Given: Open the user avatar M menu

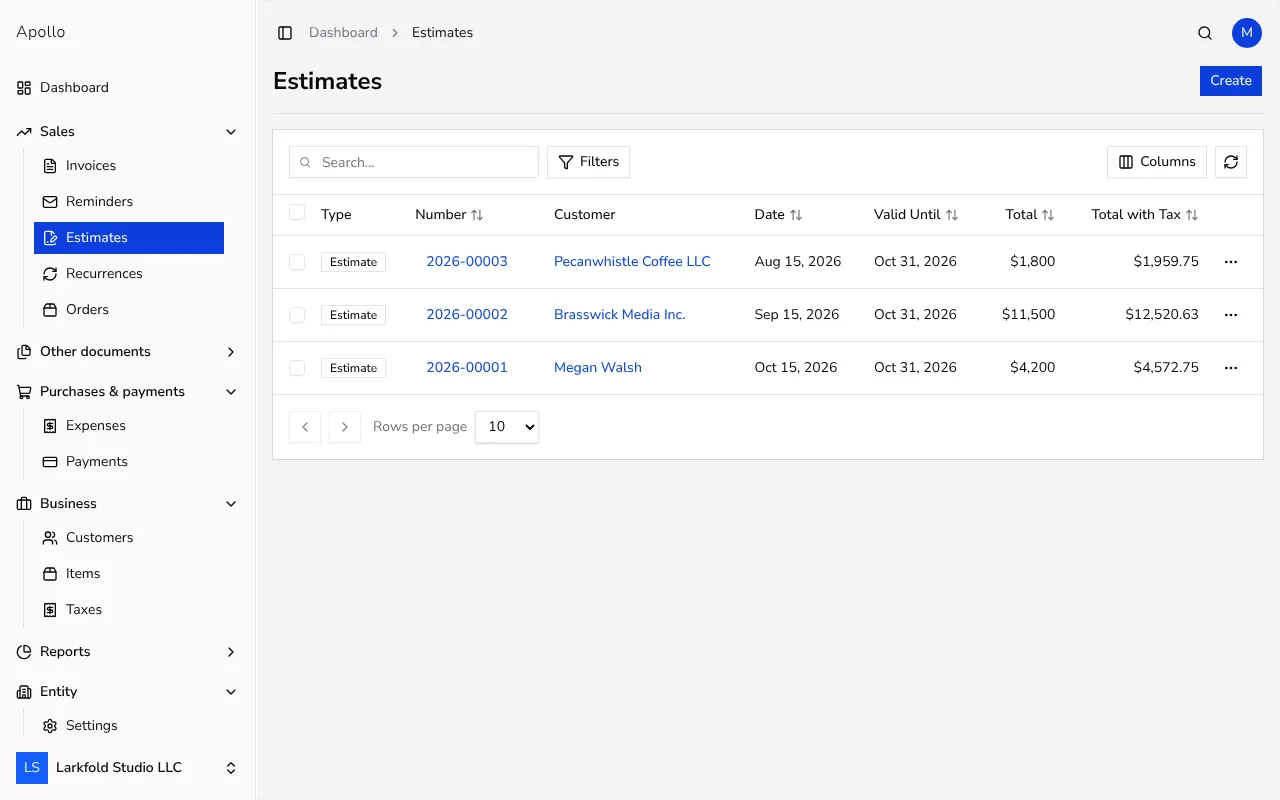Looking at the screenshot, I should pos(1247,33).
